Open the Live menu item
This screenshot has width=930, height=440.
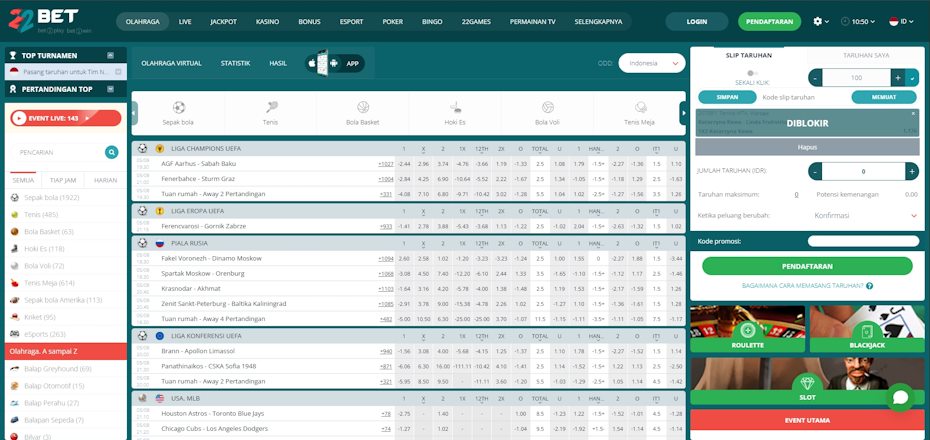tap(185, 21)
